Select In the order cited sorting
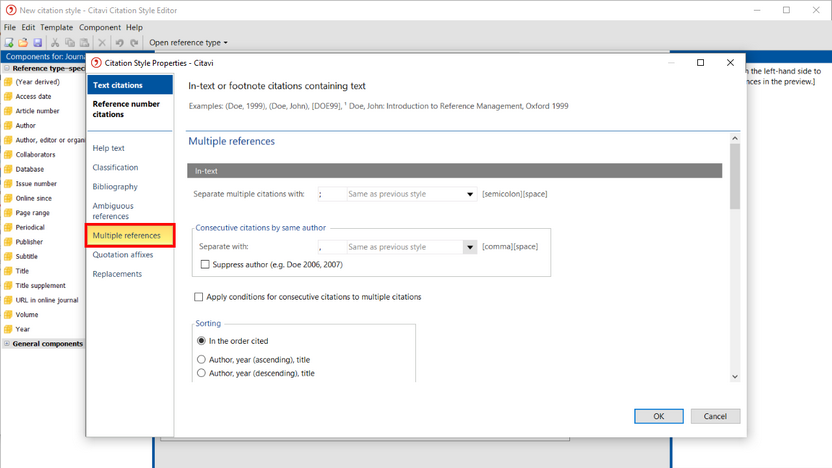This screenshot has height=468, width=832. tap(201, 341)
